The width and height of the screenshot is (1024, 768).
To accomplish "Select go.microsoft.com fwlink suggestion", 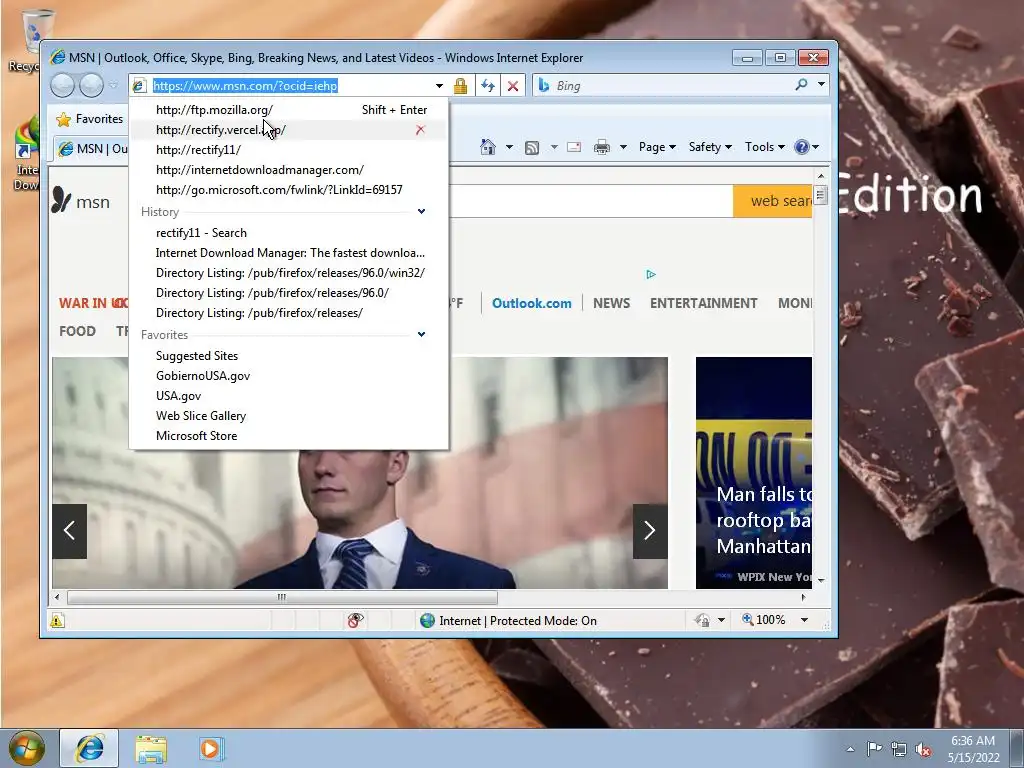I will tap(289, 190).
